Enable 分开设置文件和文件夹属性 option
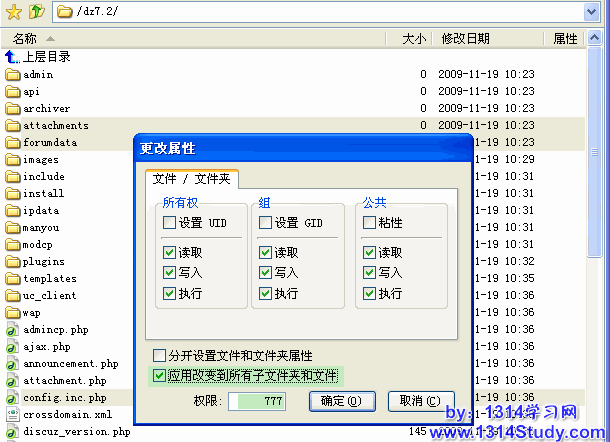 [159, 355]
